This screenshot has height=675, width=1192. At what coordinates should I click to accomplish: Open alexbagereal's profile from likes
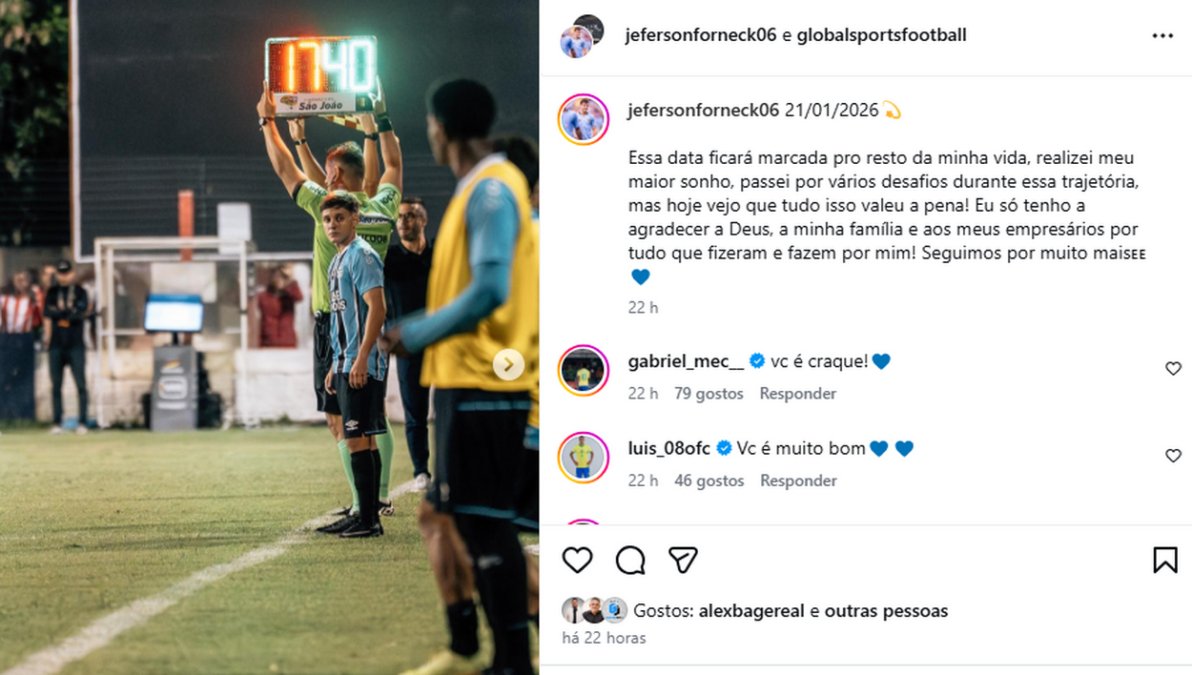pyautogui.click(x=751, y=611)
